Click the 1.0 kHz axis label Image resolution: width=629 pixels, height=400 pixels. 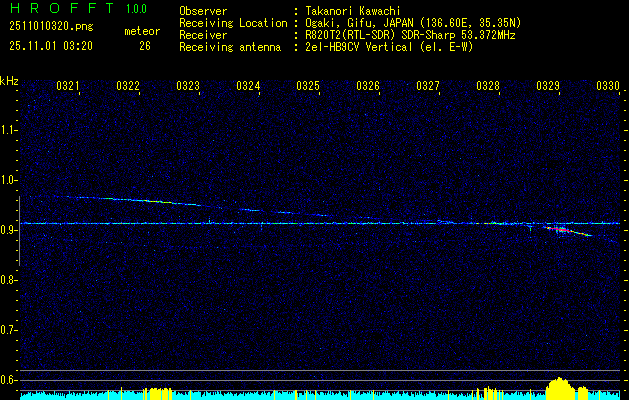tap(9, 180)
